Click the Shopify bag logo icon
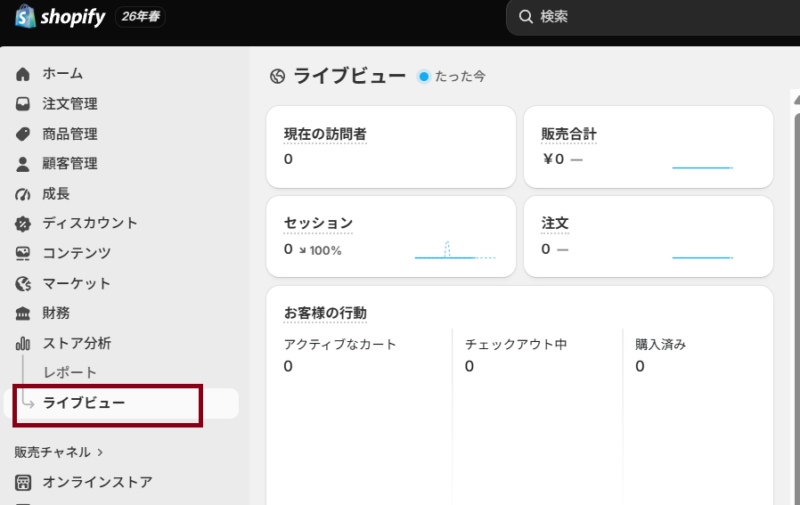This screenshot has width=800, height=505. tap(25, 16)
